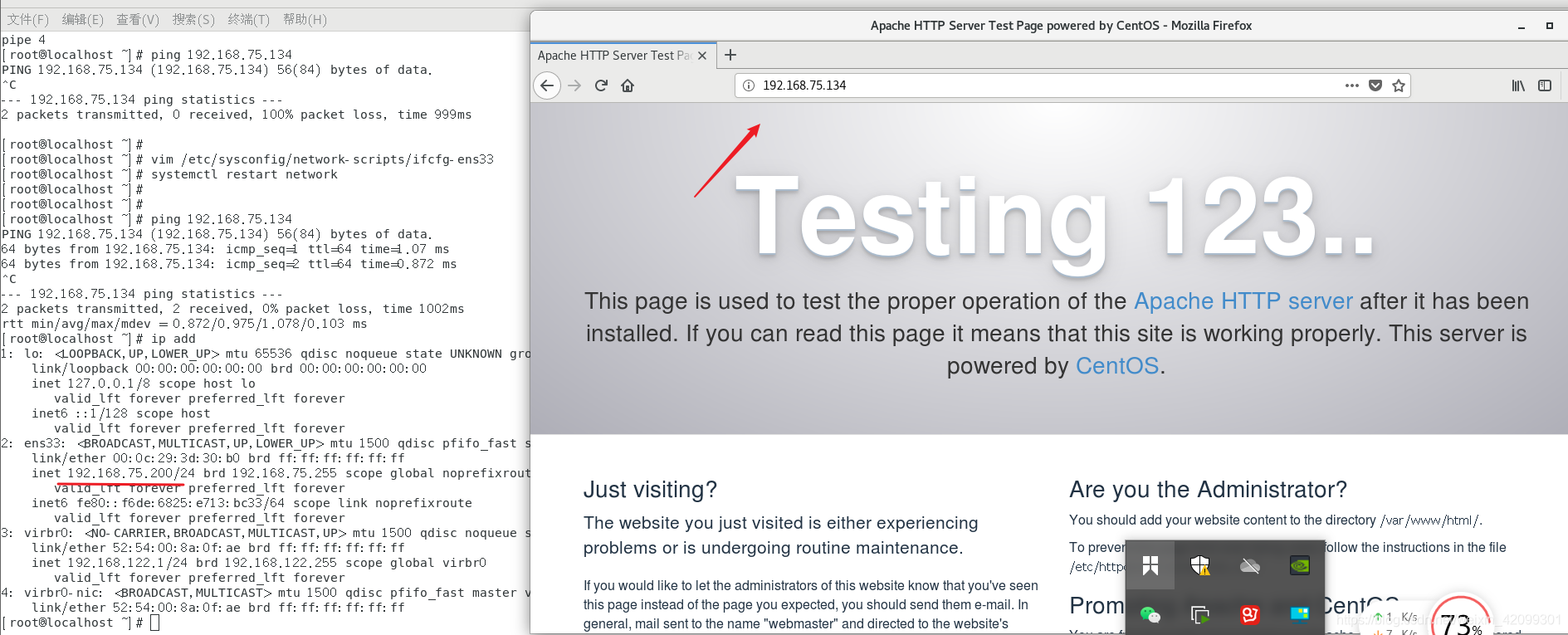Click the Firefox Forward arrow
Viewport: 1568px width, 635px height.
click(x=574, y=85)
